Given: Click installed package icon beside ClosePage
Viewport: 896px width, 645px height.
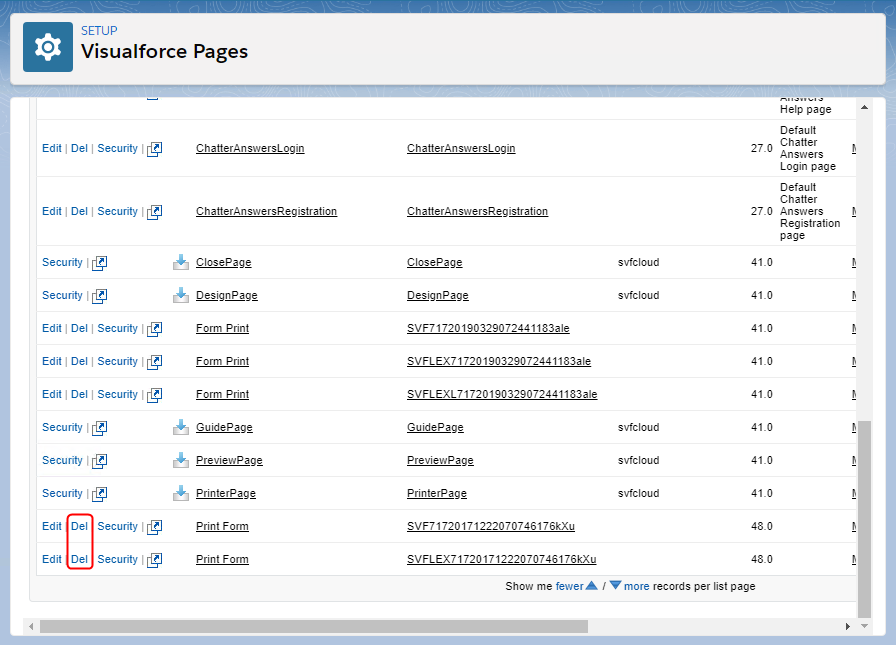Looking at the screenshot, I should tap(181, 262).
